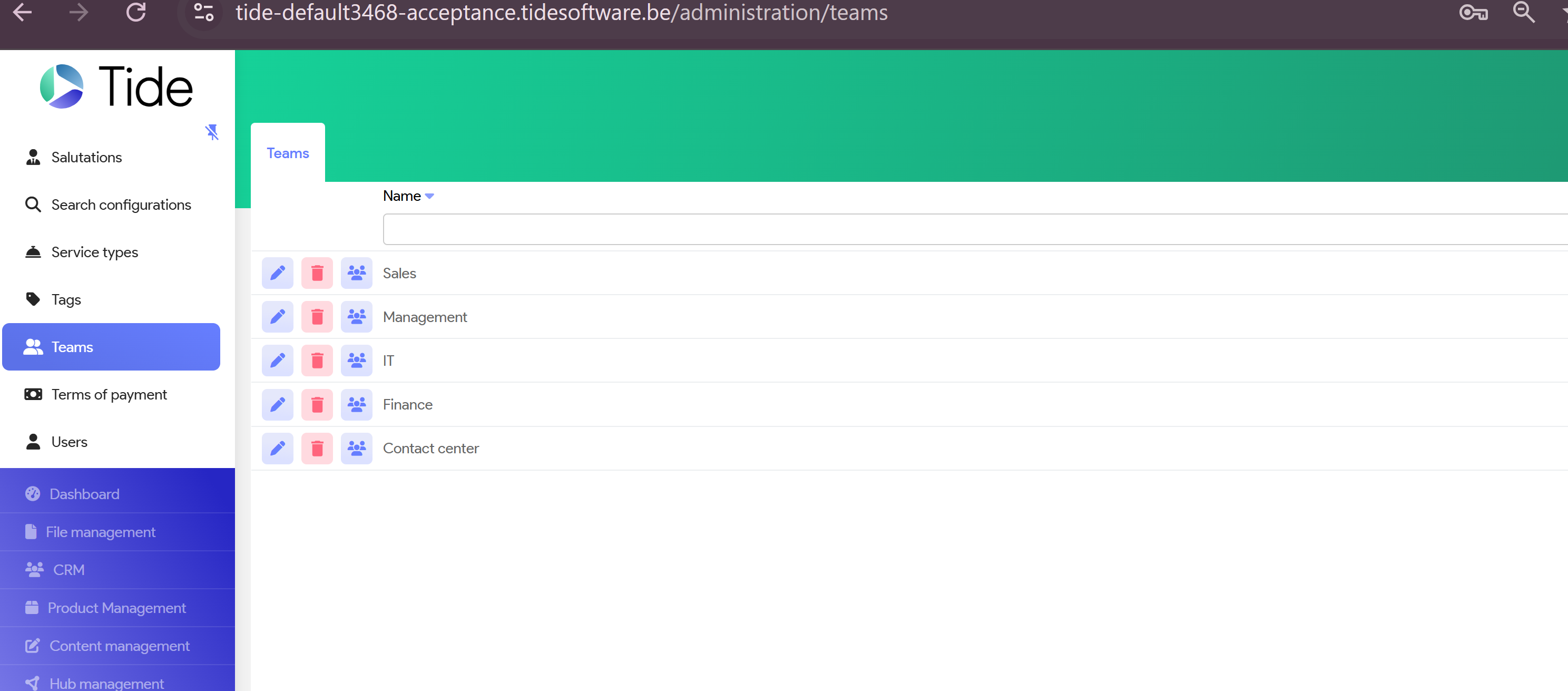1568x691 pixels.
Task: Open site settings icon in address bar
Action: (x=204, y=12)
